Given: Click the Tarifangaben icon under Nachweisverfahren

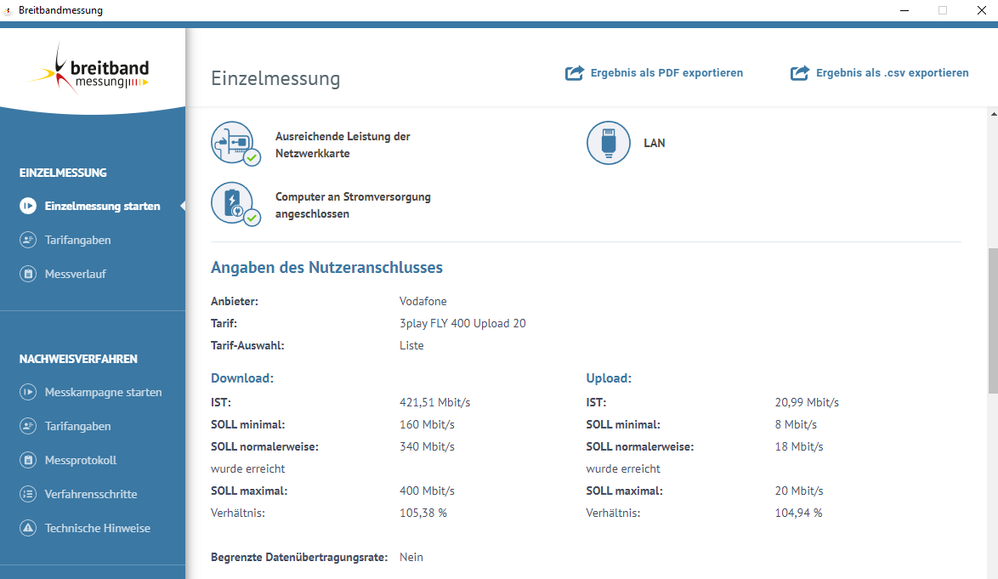Looking at the screenshot, I should point(28,426).
